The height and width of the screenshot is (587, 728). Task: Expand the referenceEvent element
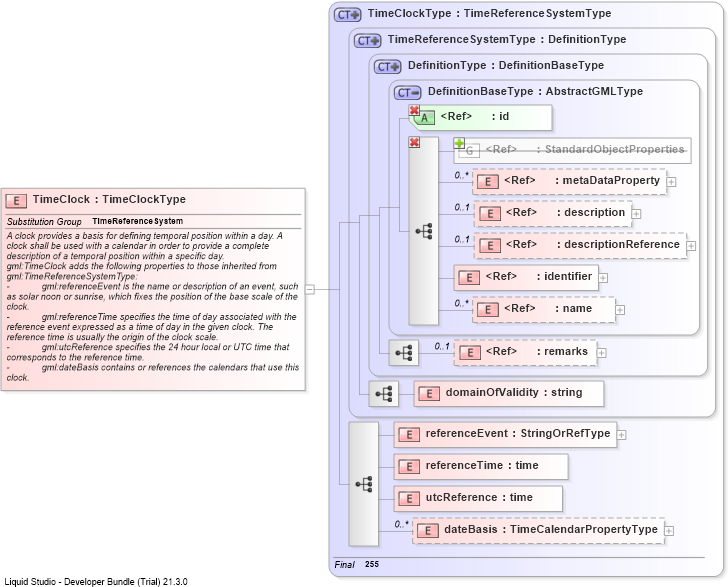[x=621, y=435]
